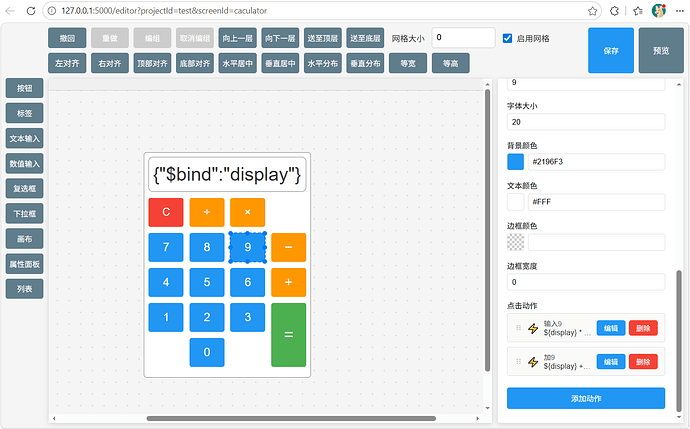Select the green equals button on canvas

point(289,335)
